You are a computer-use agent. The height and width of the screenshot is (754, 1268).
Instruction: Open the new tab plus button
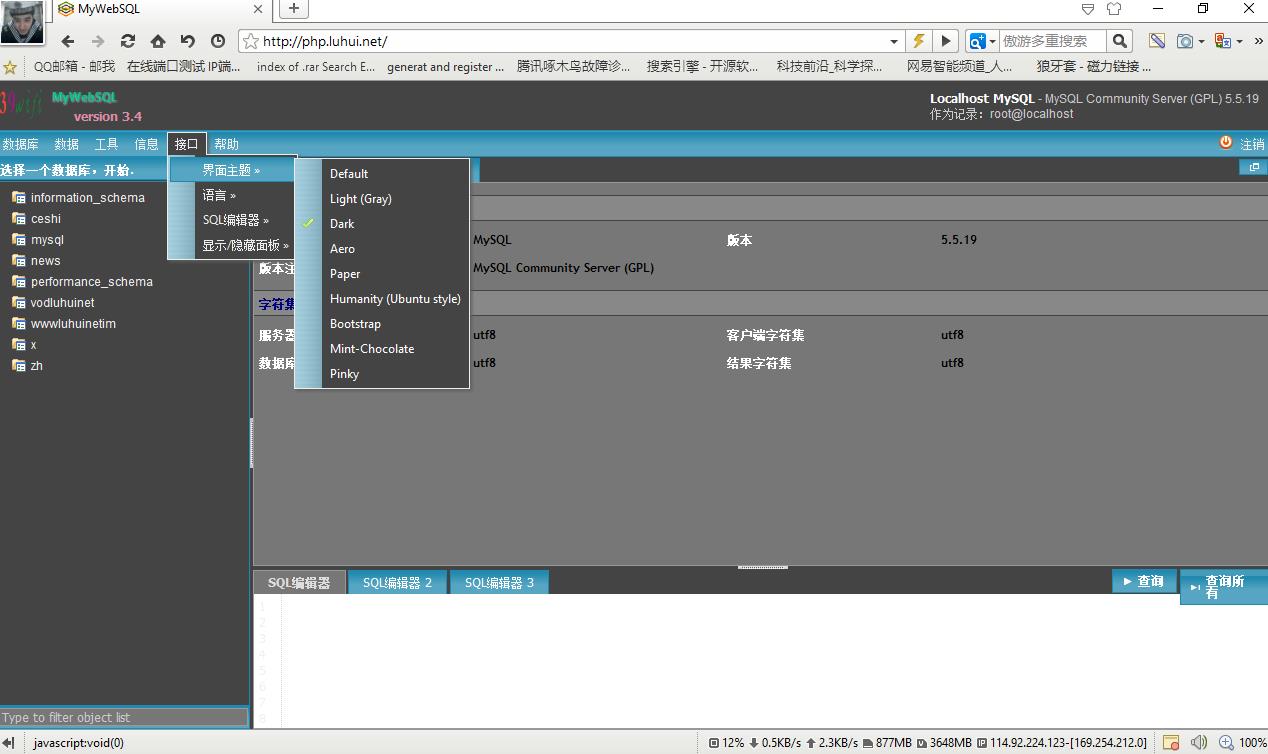pyautogui.click(x=293, y=9)
